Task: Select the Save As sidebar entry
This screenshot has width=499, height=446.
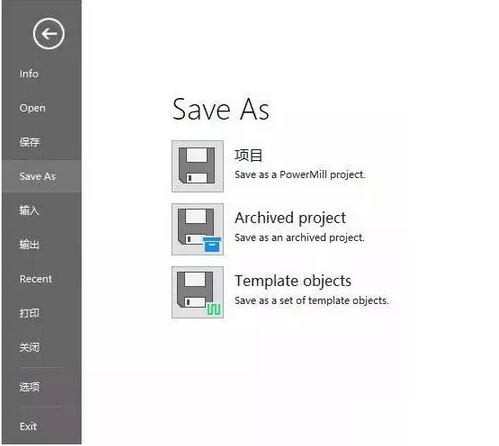Action: 42,176
